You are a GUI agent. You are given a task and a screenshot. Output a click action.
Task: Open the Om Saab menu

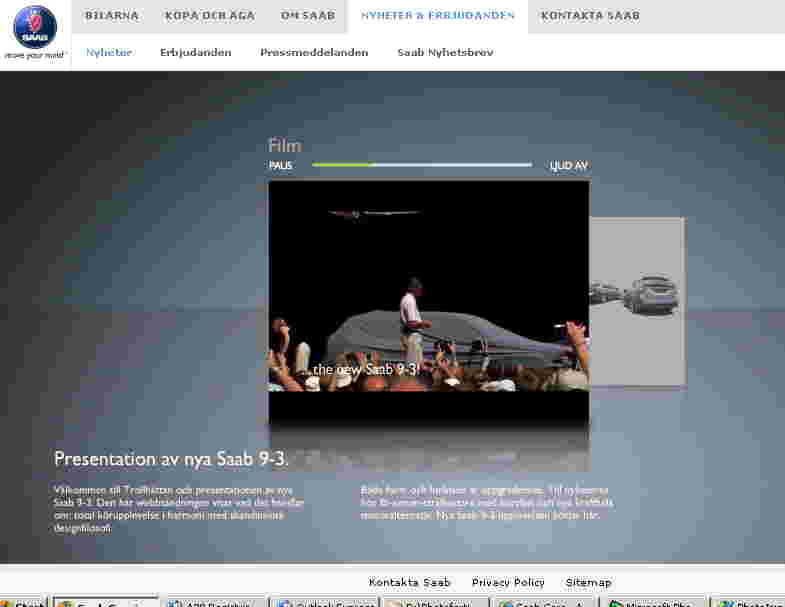(308, 16)
